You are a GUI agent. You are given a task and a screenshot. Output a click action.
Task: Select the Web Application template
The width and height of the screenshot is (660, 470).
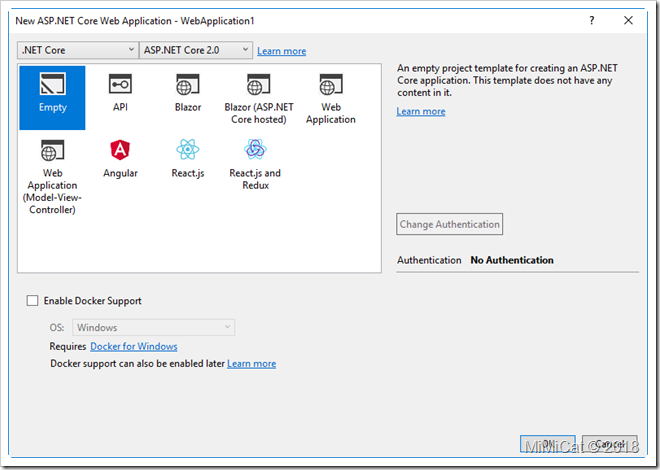pyautogui.click(x=331, y=98)
